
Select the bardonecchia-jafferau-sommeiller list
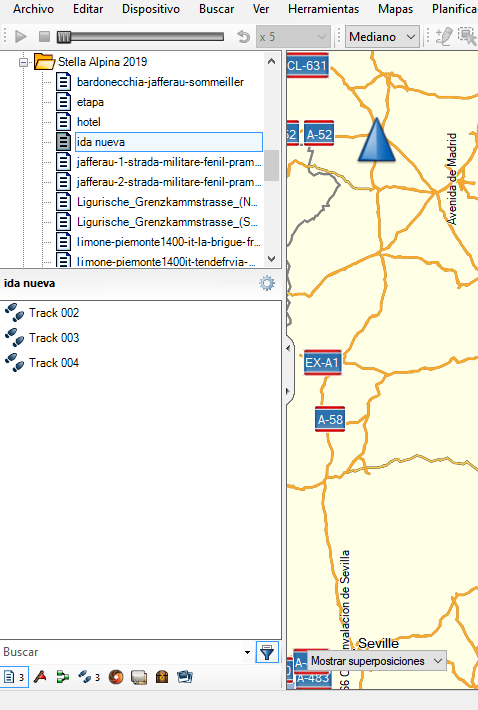pyautogui.click(x=160, y=82)
